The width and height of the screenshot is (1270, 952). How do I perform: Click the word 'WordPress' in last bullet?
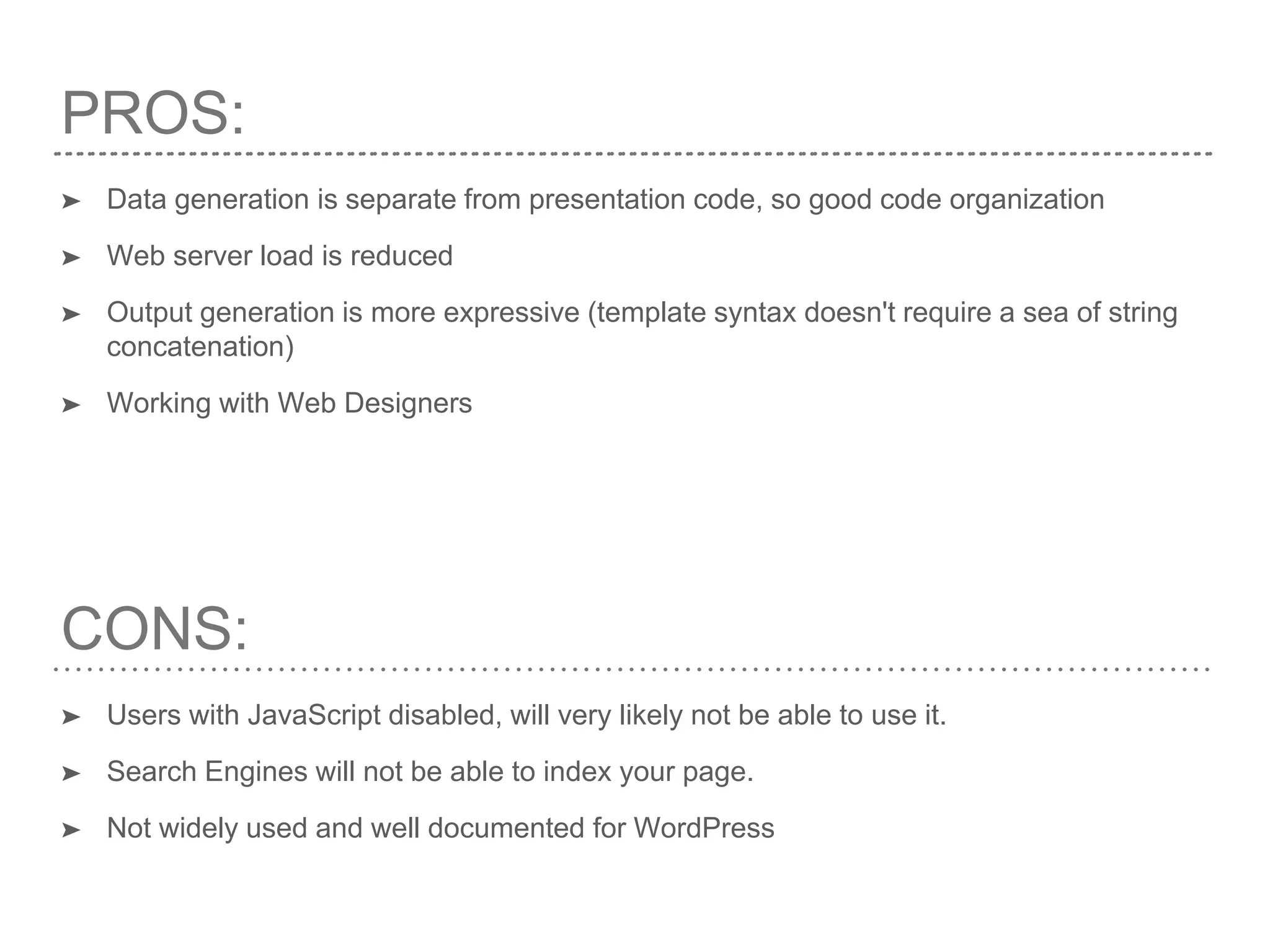[x=704, y=828]
